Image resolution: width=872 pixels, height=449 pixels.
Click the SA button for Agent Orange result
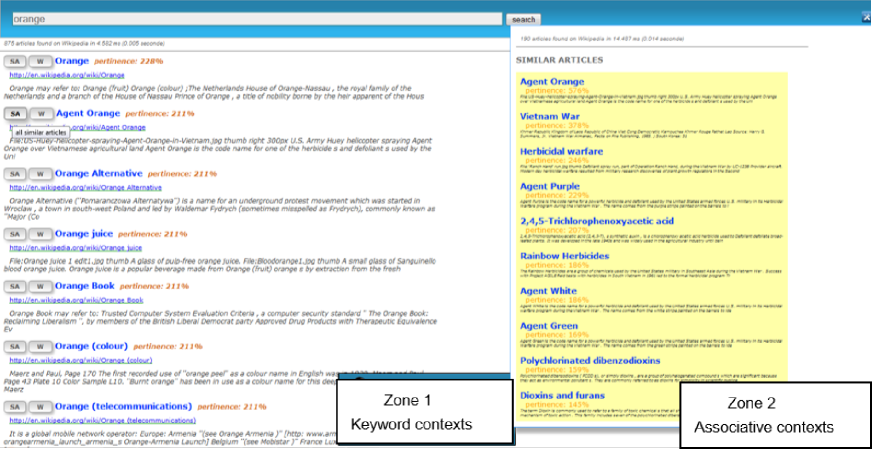(x=15, y=114)
